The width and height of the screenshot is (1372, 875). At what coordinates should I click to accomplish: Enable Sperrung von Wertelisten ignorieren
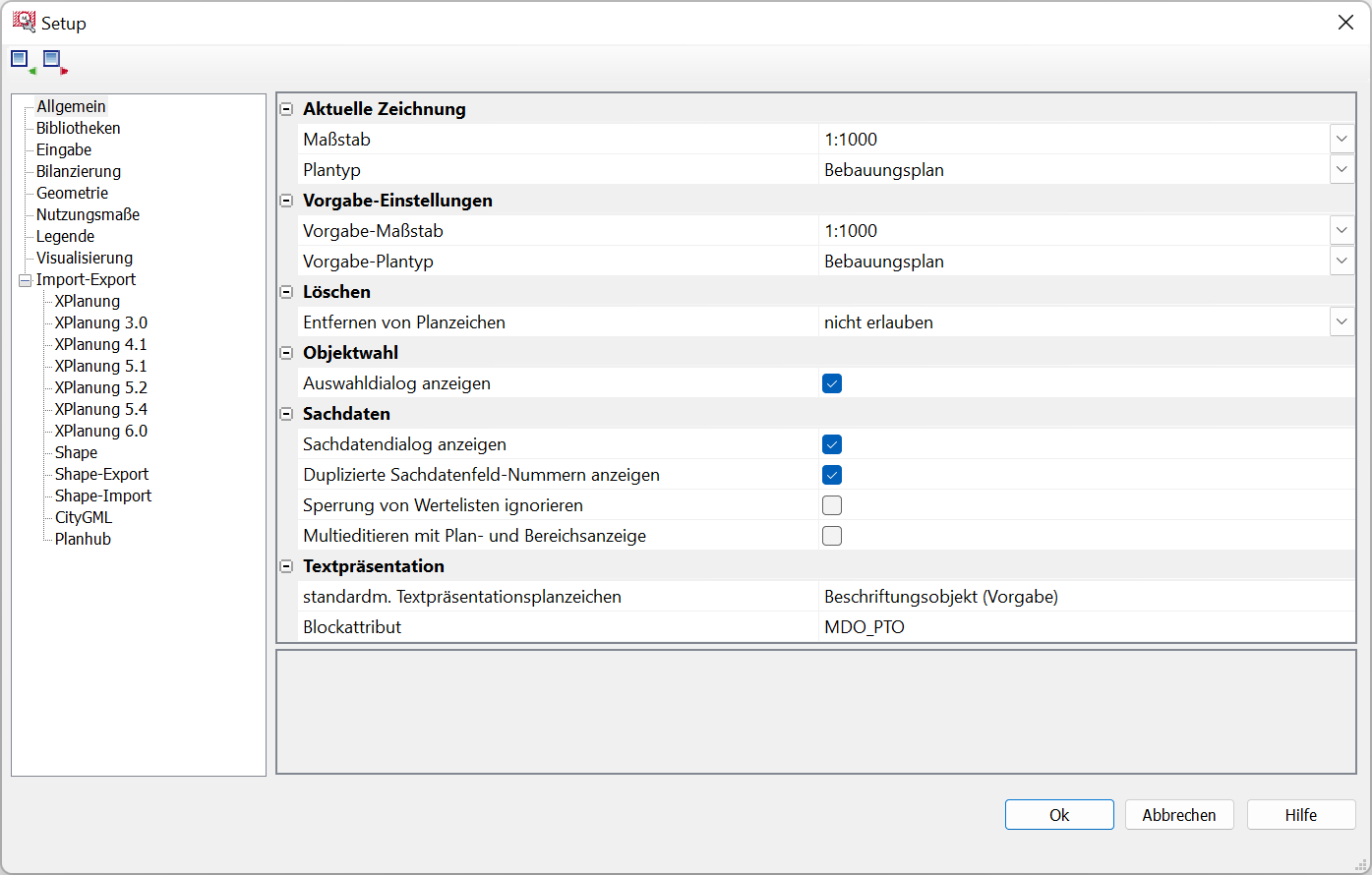(832, 505)
